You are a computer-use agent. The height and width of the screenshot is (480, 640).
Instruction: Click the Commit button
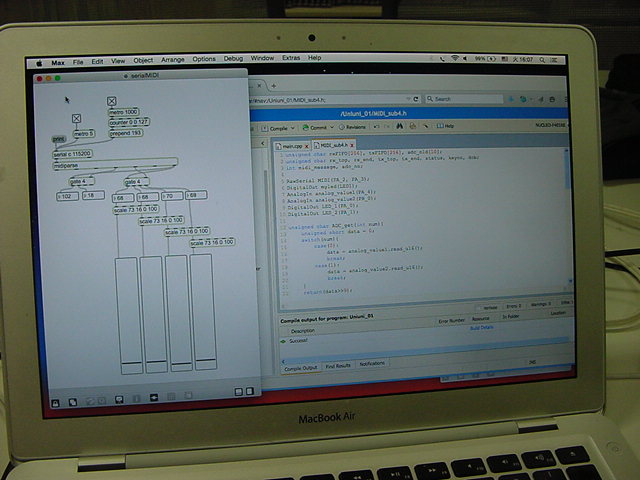click(x=315, y=127)
